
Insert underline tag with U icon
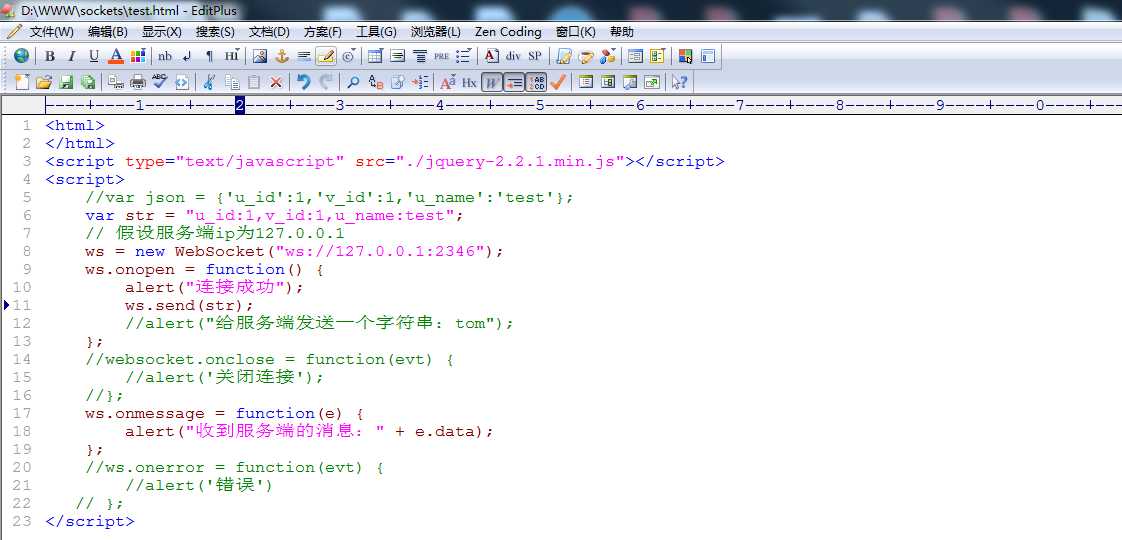[94, 57]
